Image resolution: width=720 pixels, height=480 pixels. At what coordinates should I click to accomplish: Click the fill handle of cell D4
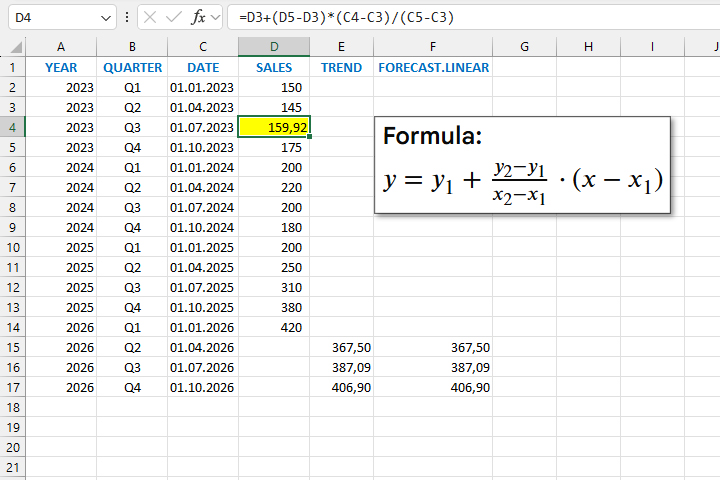(x=310, y=136)
